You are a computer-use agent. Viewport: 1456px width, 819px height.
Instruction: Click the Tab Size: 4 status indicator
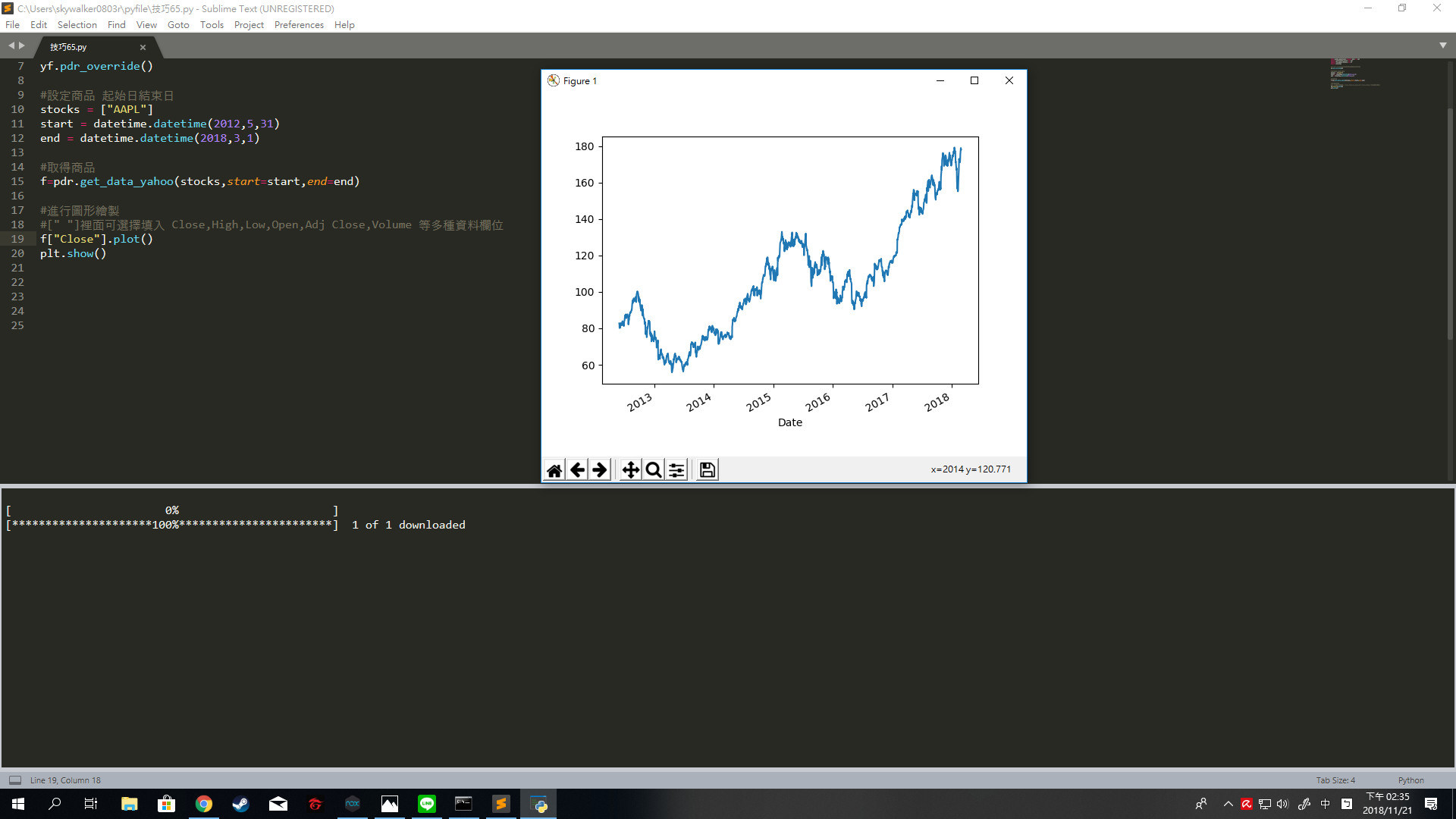point(1336,780)
